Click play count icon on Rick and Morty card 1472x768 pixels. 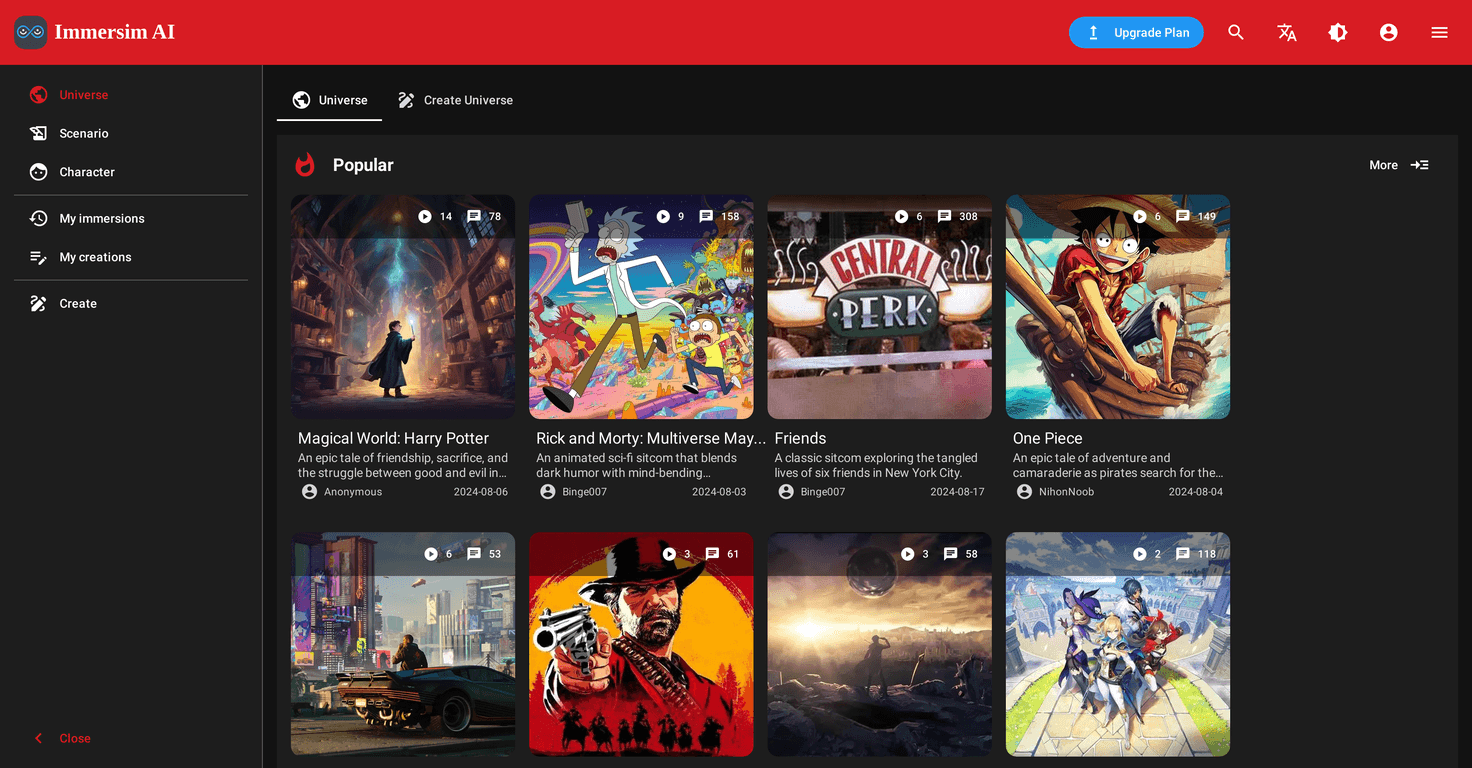(663, 217)
